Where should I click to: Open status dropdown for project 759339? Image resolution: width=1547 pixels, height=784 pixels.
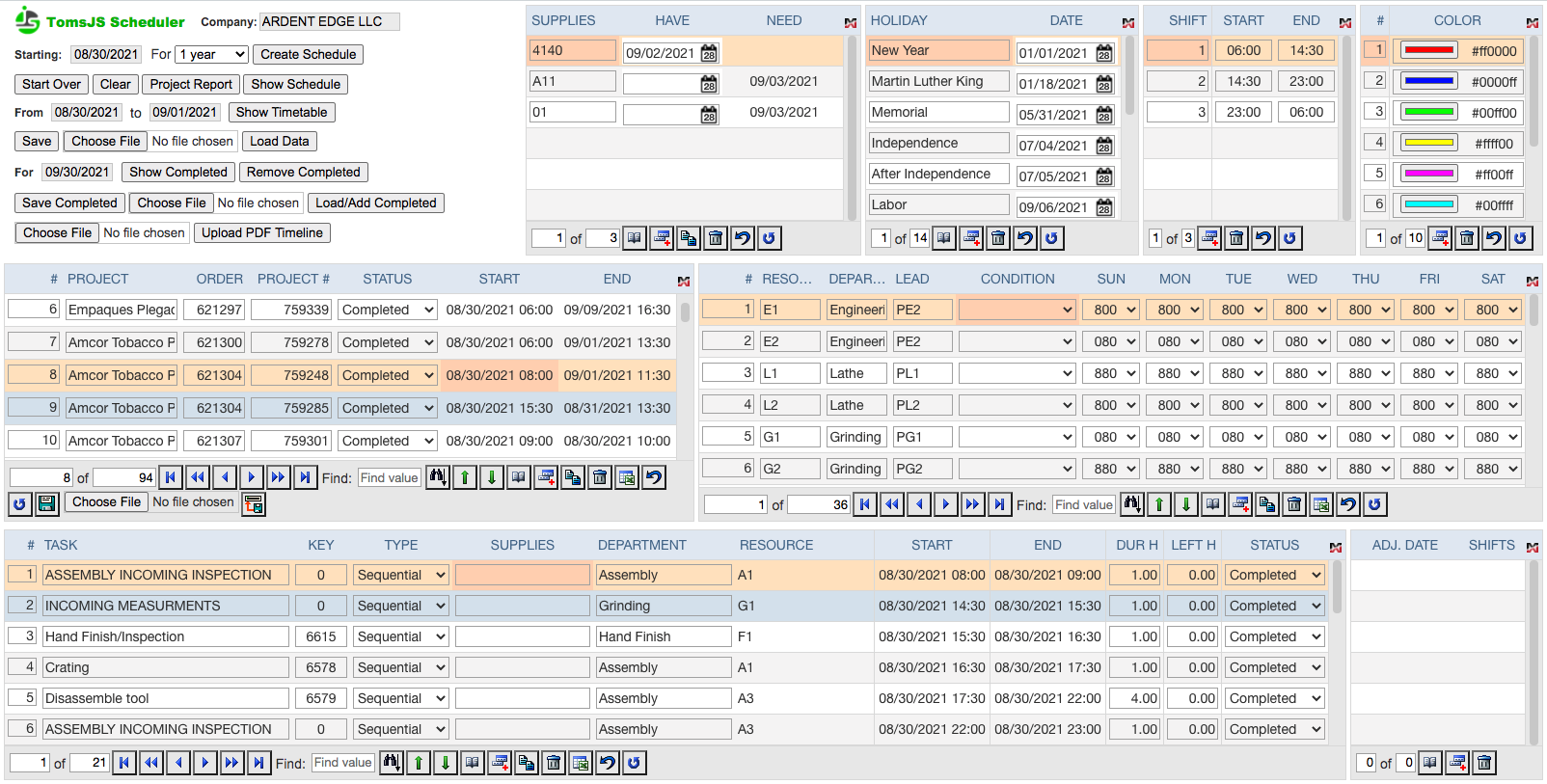pyautogui.click(x=388, y=310)
